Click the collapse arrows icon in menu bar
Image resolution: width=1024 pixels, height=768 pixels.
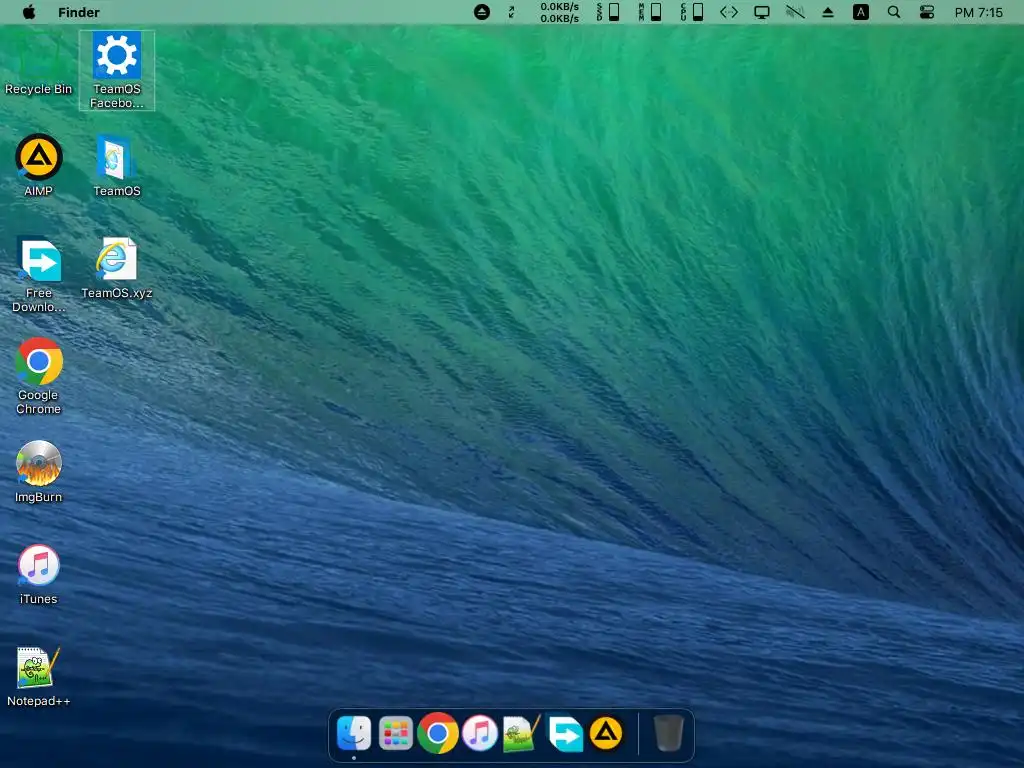[x=511, y=12]
